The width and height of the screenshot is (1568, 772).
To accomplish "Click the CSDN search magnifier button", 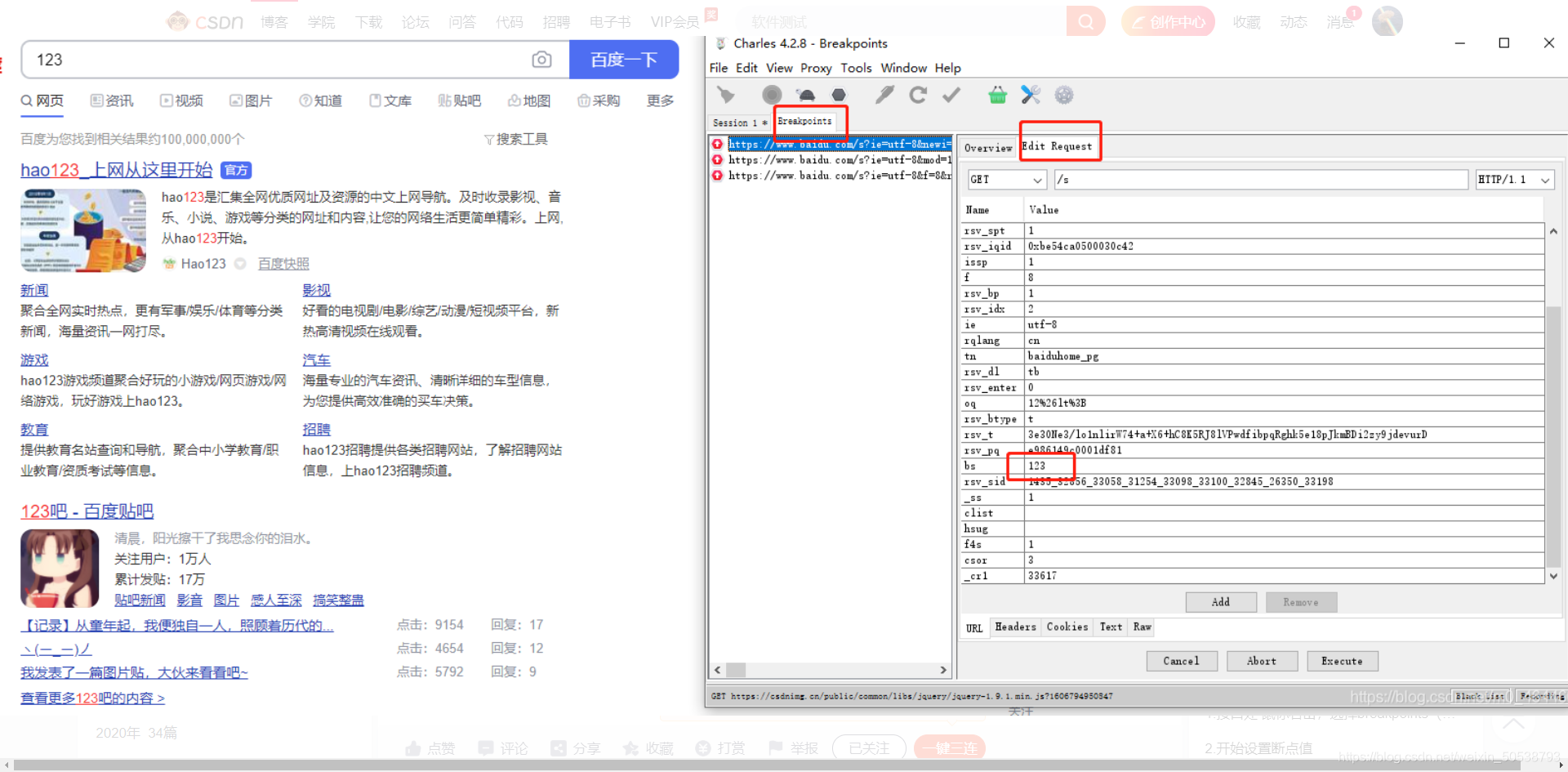I will pyautogui.click(x=1085, y=22).
